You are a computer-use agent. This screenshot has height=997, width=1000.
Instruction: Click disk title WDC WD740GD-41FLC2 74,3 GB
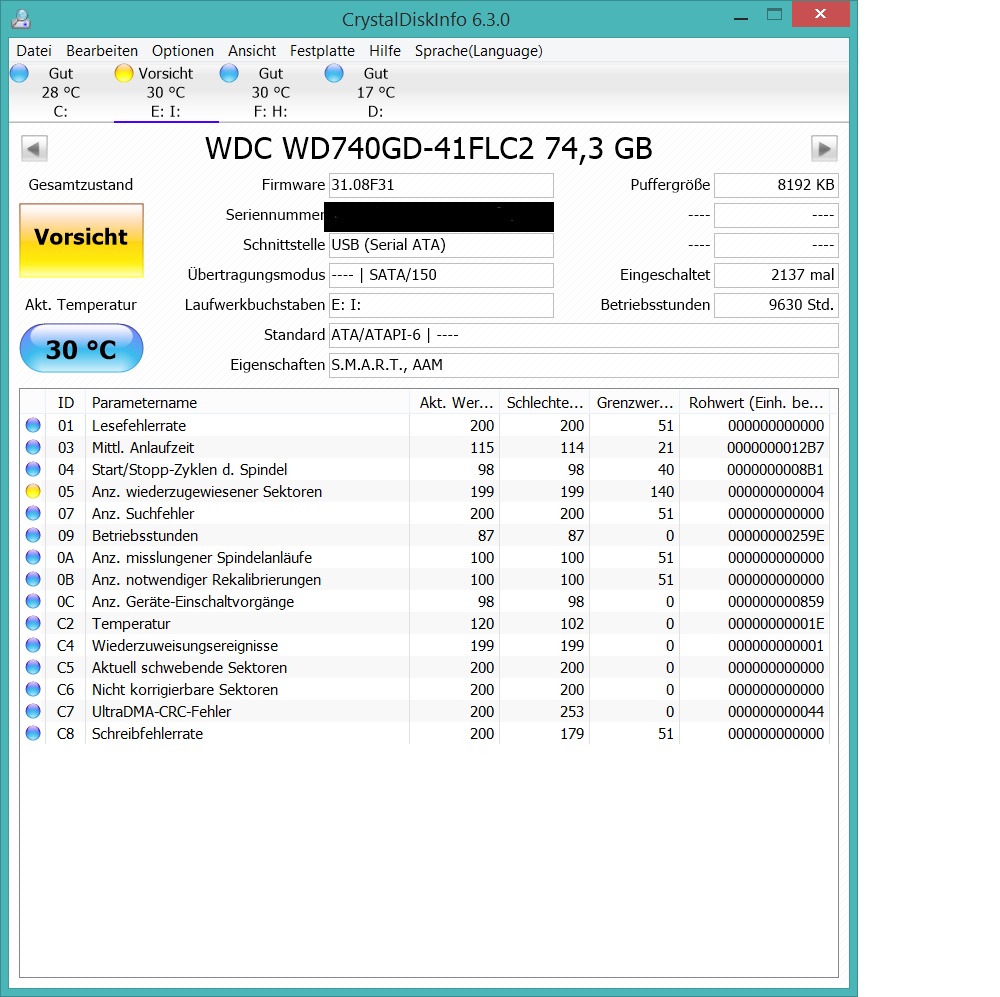coord(429,149)
